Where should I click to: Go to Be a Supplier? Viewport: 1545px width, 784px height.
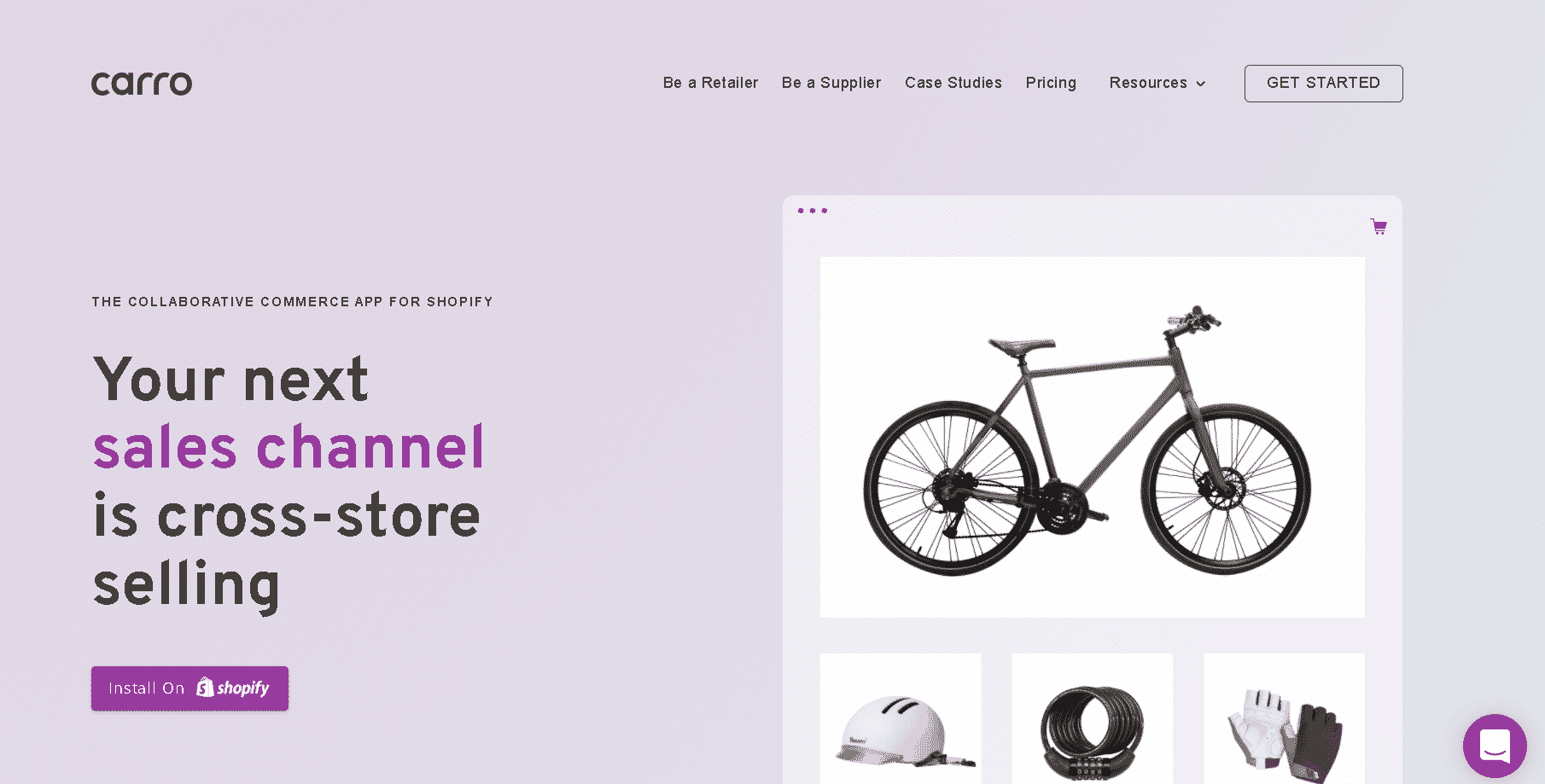pos(831,83)
